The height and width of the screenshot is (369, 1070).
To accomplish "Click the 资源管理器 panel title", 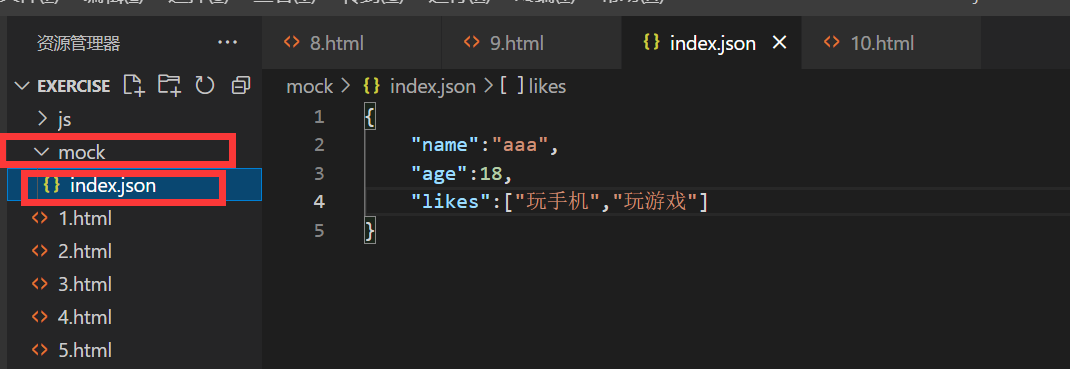I will tap(78, 44).
